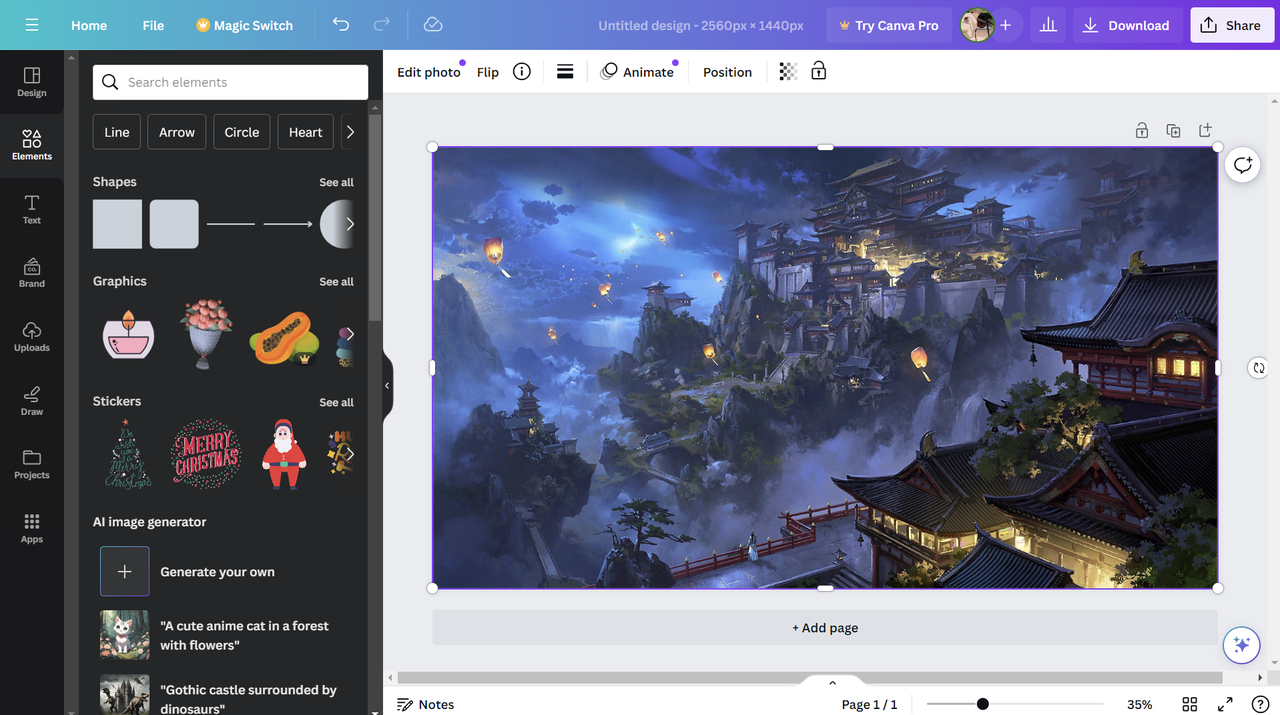
Task: Open the File menu
Action: pos(153,25)
